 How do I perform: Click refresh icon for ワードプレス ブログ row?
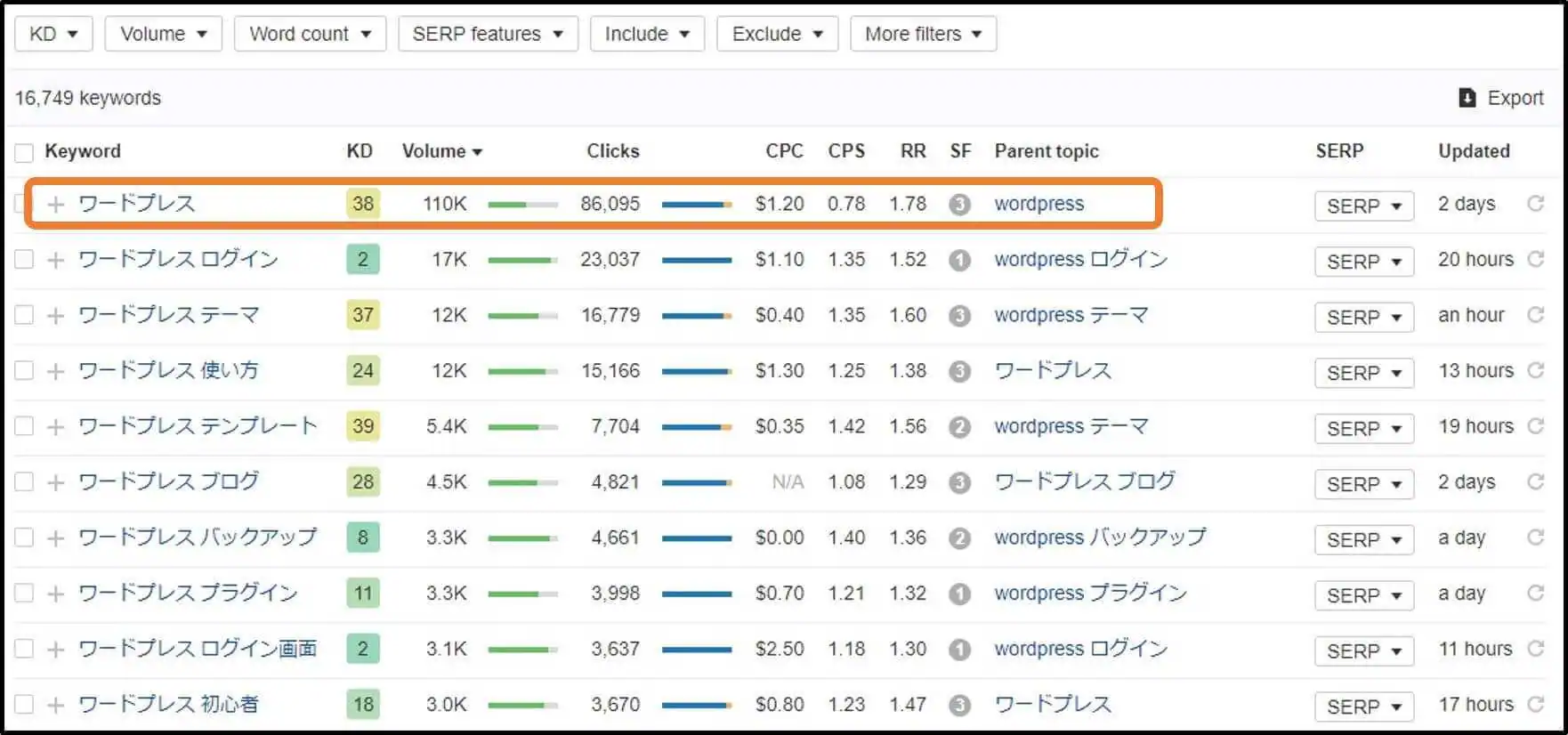point(1535,481)
